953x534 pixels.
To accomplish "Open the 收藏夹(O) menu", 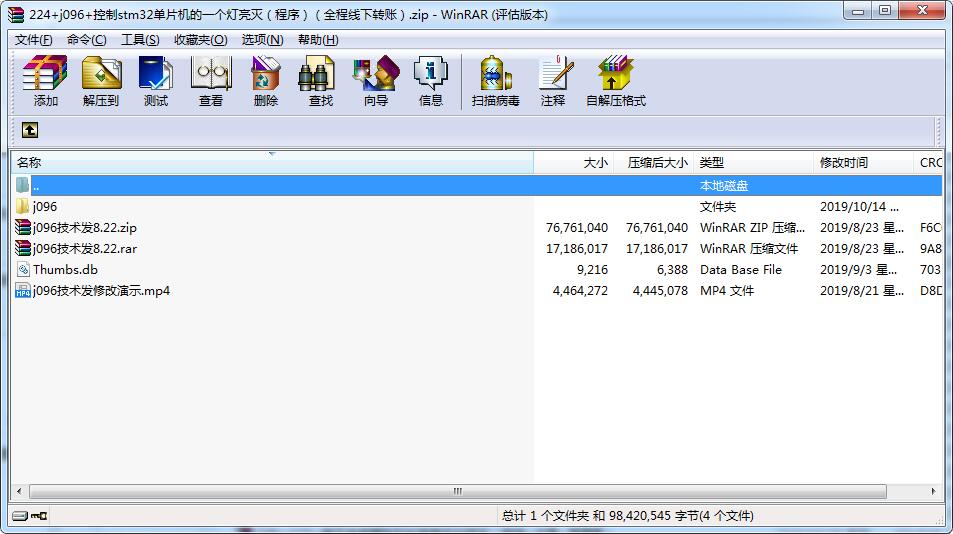I will 201,39.
